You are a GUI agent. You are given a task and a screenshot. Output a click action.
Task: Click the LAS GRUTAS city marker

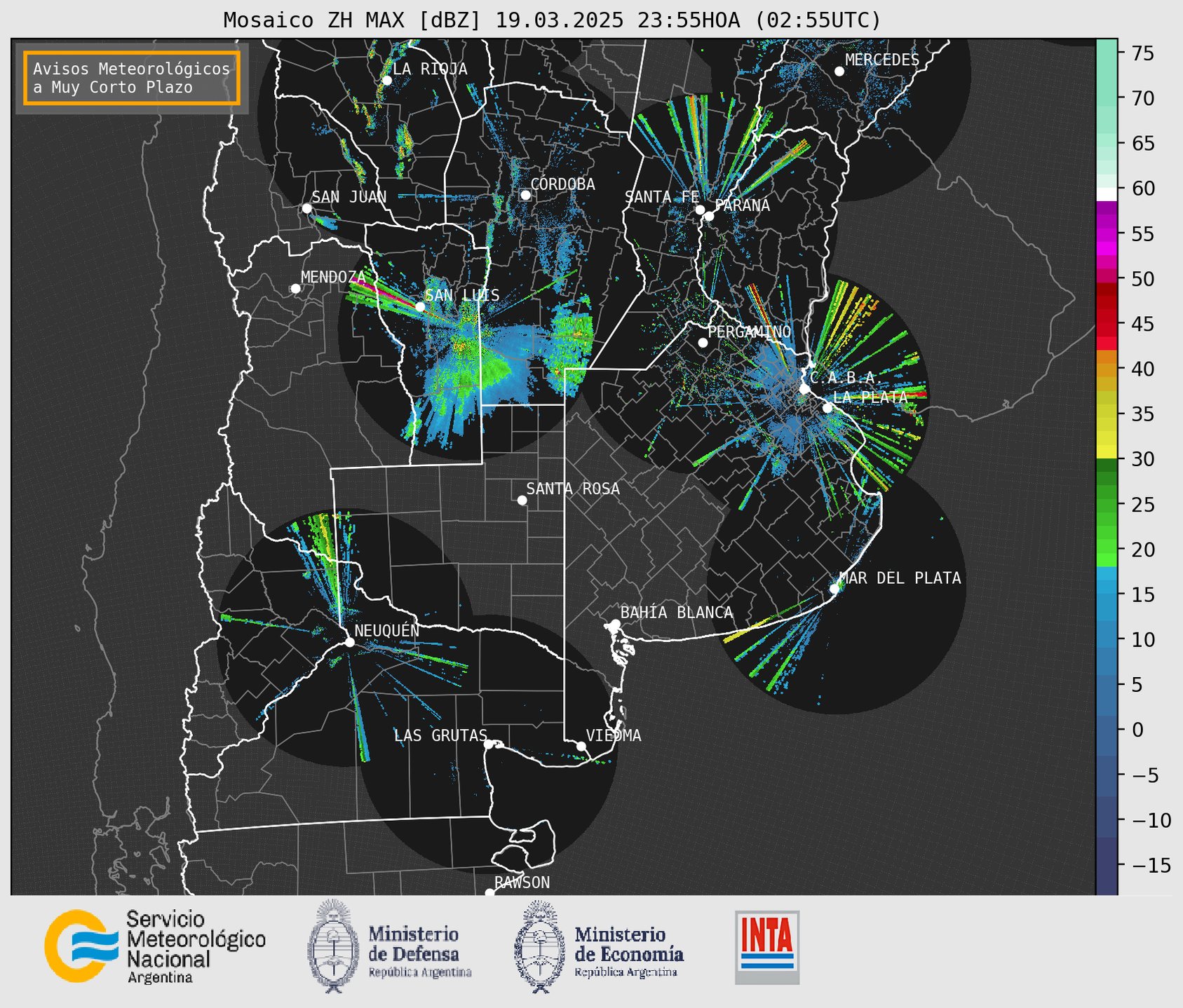click(x=489, y=744)
